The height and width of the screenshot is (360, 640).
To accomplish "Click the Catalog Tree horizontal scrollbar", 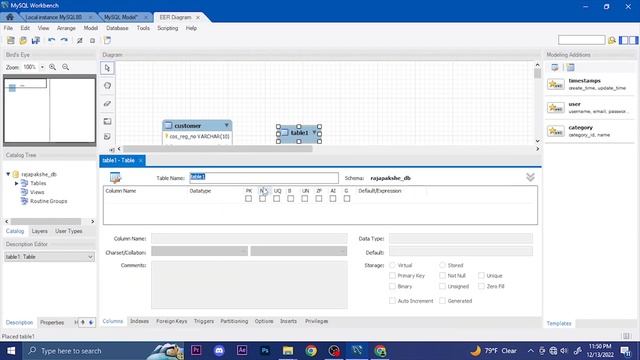I will tap(46, 221).
